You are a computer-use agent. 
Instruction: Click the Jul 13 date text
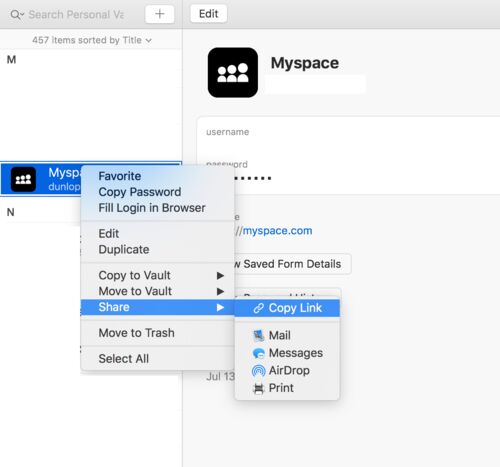tap(220, 377)
